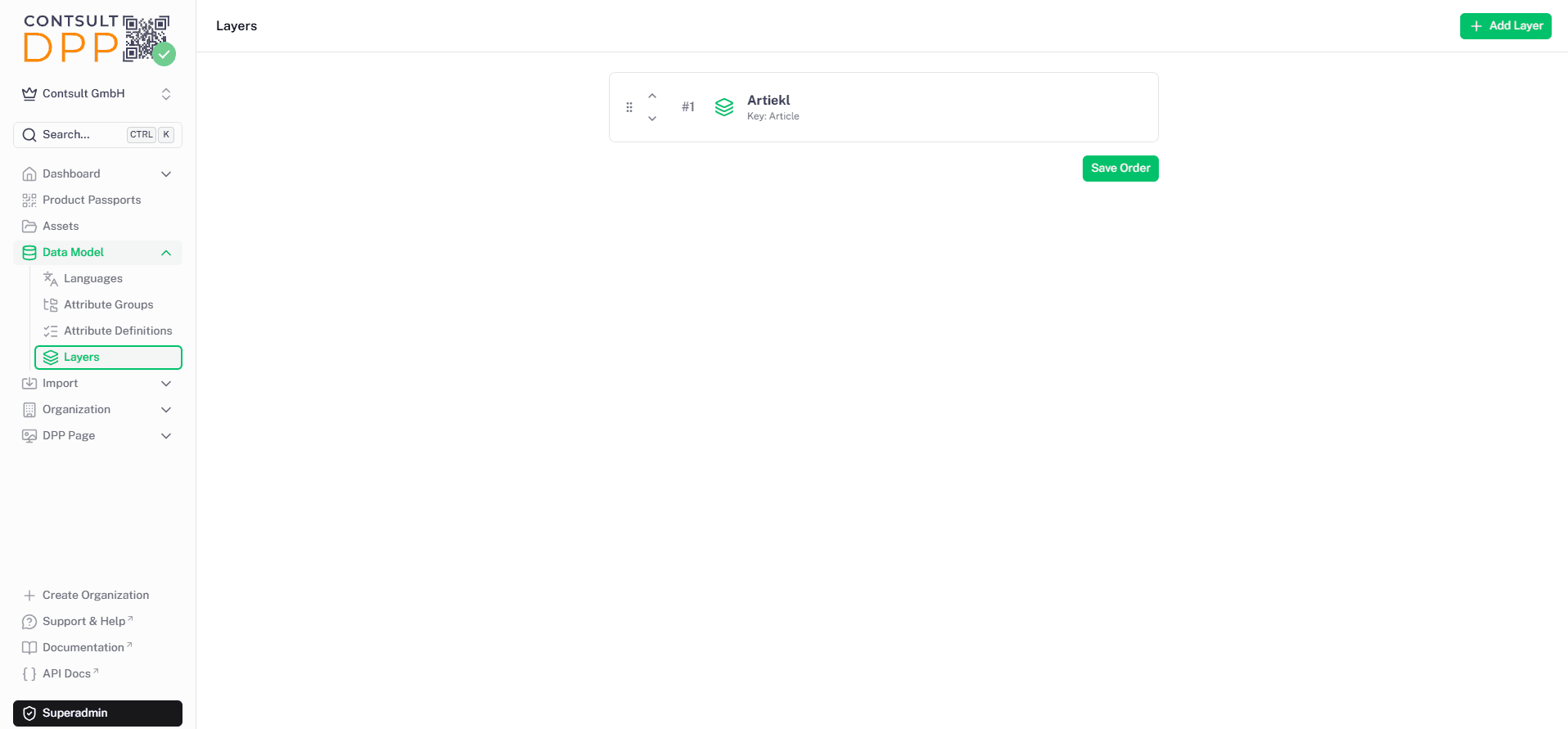This screenshot has width=1568, height=729.
Task: Click the Superadmin button
Action: pyautogui.click(x=97, y=713)
